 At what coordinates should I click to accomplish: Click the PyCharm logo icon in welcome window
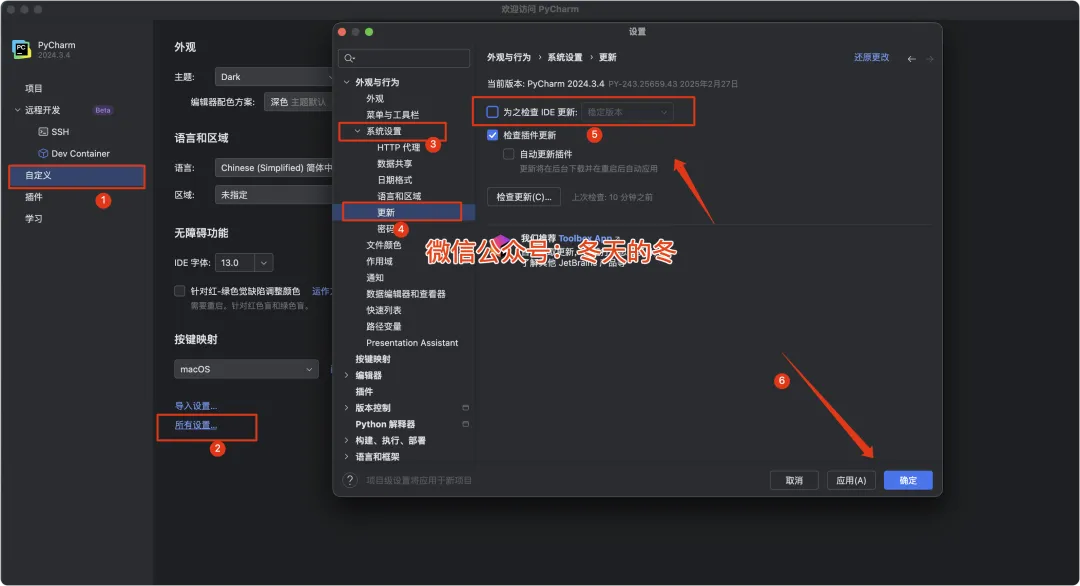21,49
